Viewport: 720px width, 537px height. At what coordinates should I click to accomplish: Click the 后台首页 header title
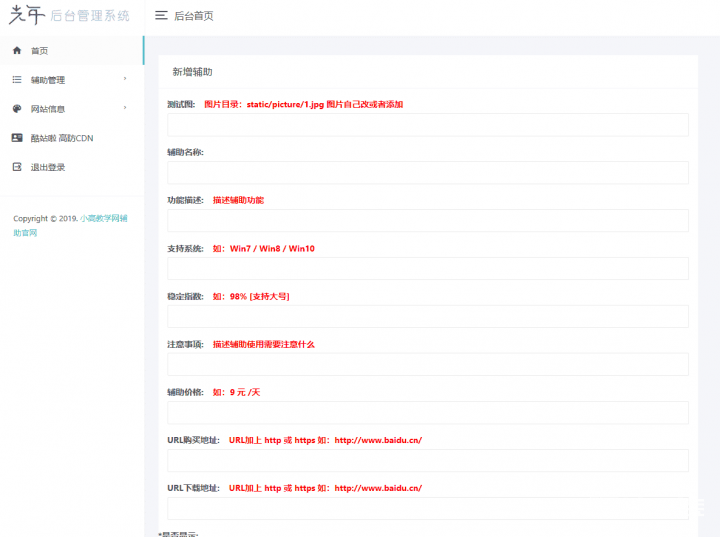194,16
